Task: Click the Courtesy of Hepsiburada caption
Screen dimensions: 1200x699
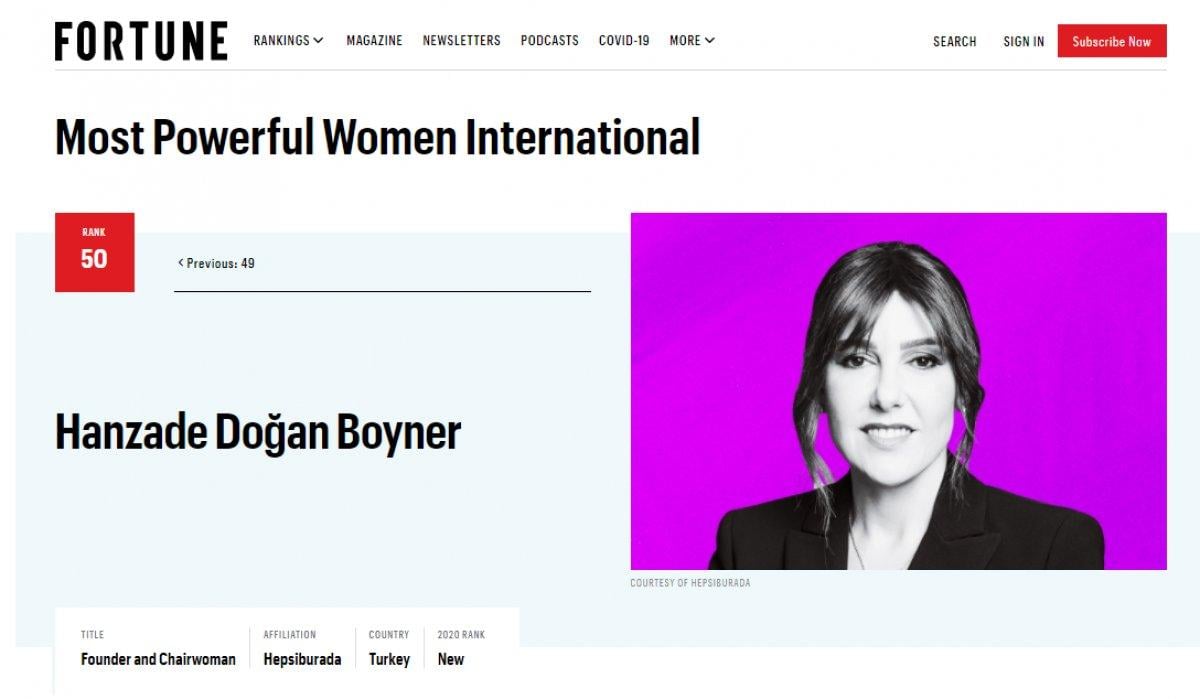Action: coord(690,583)
